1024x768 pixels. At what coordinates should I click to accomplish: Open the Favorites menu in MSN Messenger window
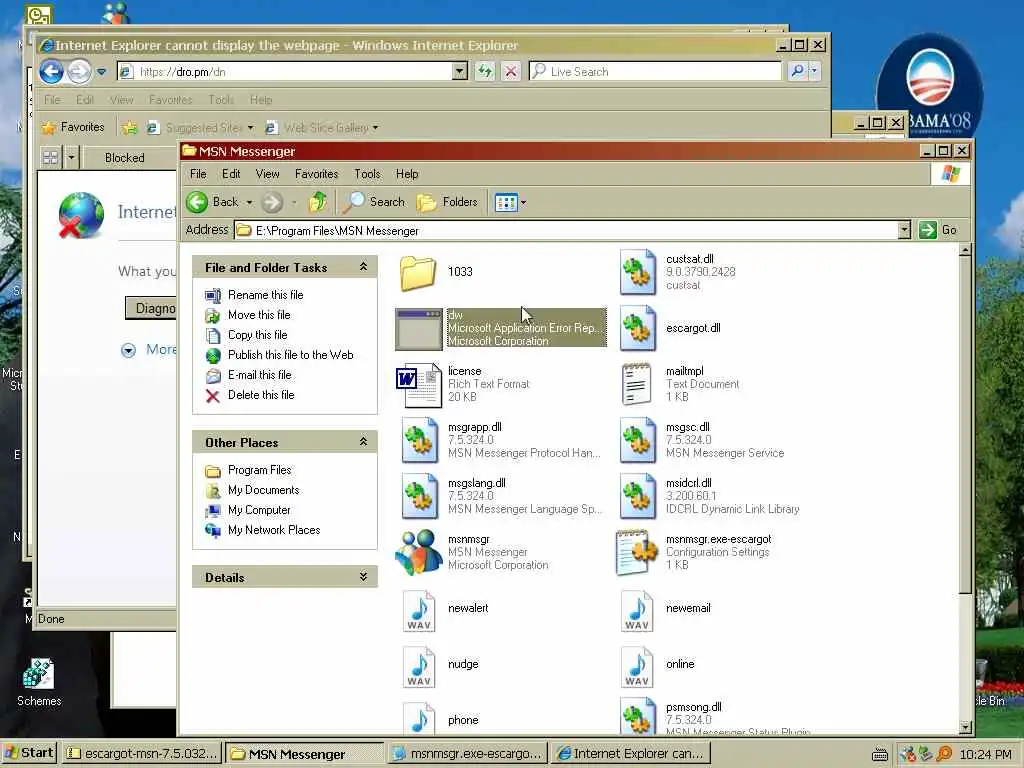pos(316,174)
